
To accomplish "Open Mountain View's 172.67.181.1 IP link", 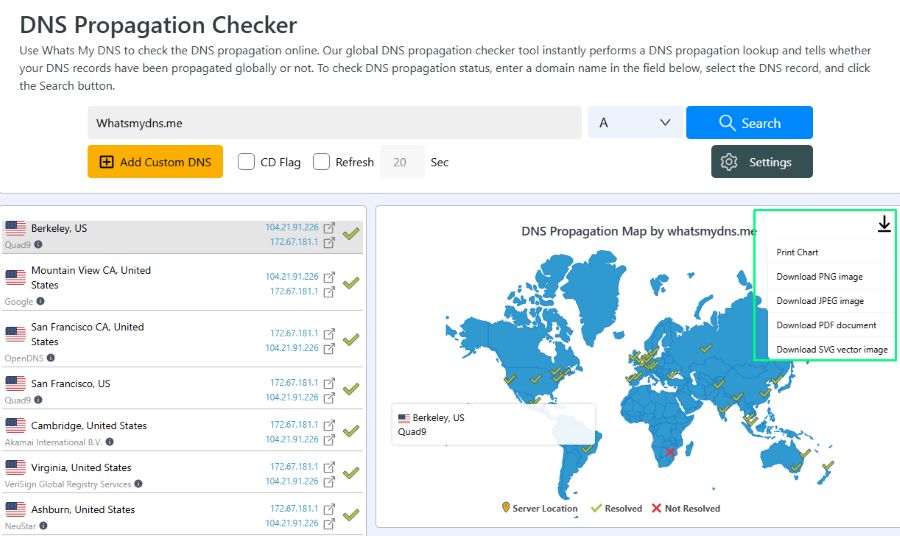I will (294, 292).
